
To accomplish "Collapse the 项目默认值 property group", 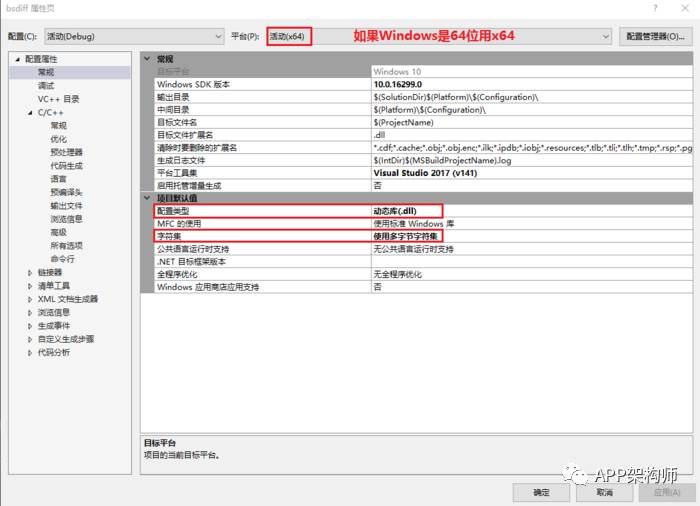I will click(x=147, y=198).
